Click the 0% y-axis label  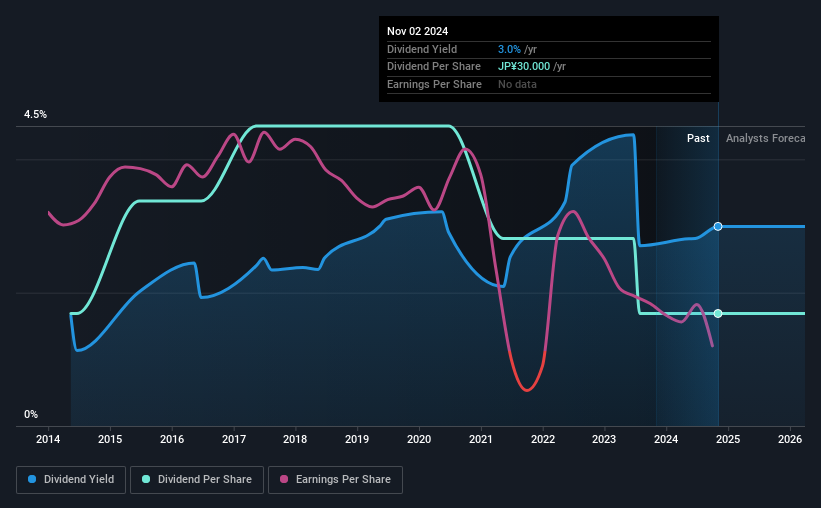31,414
